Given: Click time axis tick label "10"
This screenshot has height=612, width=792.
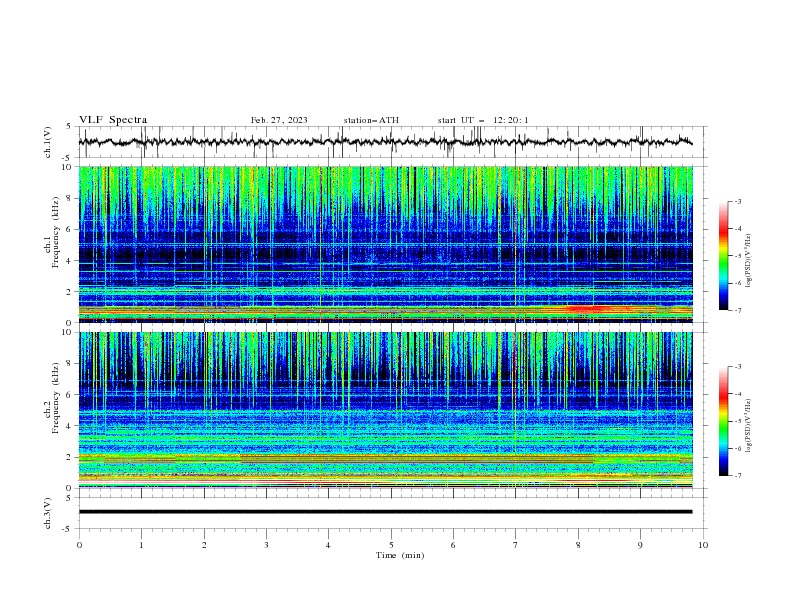Looking at the screenshot, I should [x=703, y=545].
